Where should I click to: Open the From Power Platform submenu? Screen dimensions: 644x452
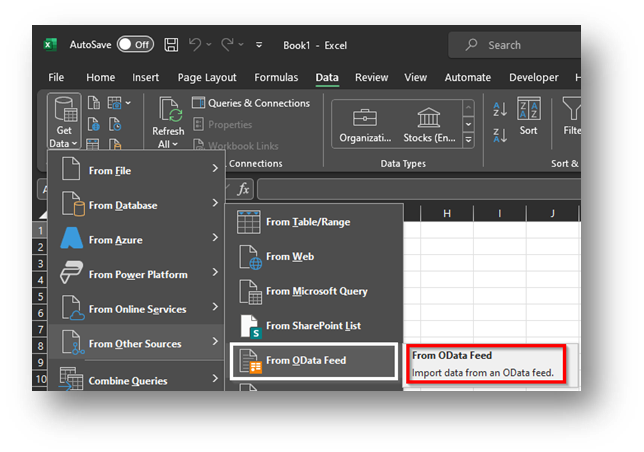[x=136, y=274]
